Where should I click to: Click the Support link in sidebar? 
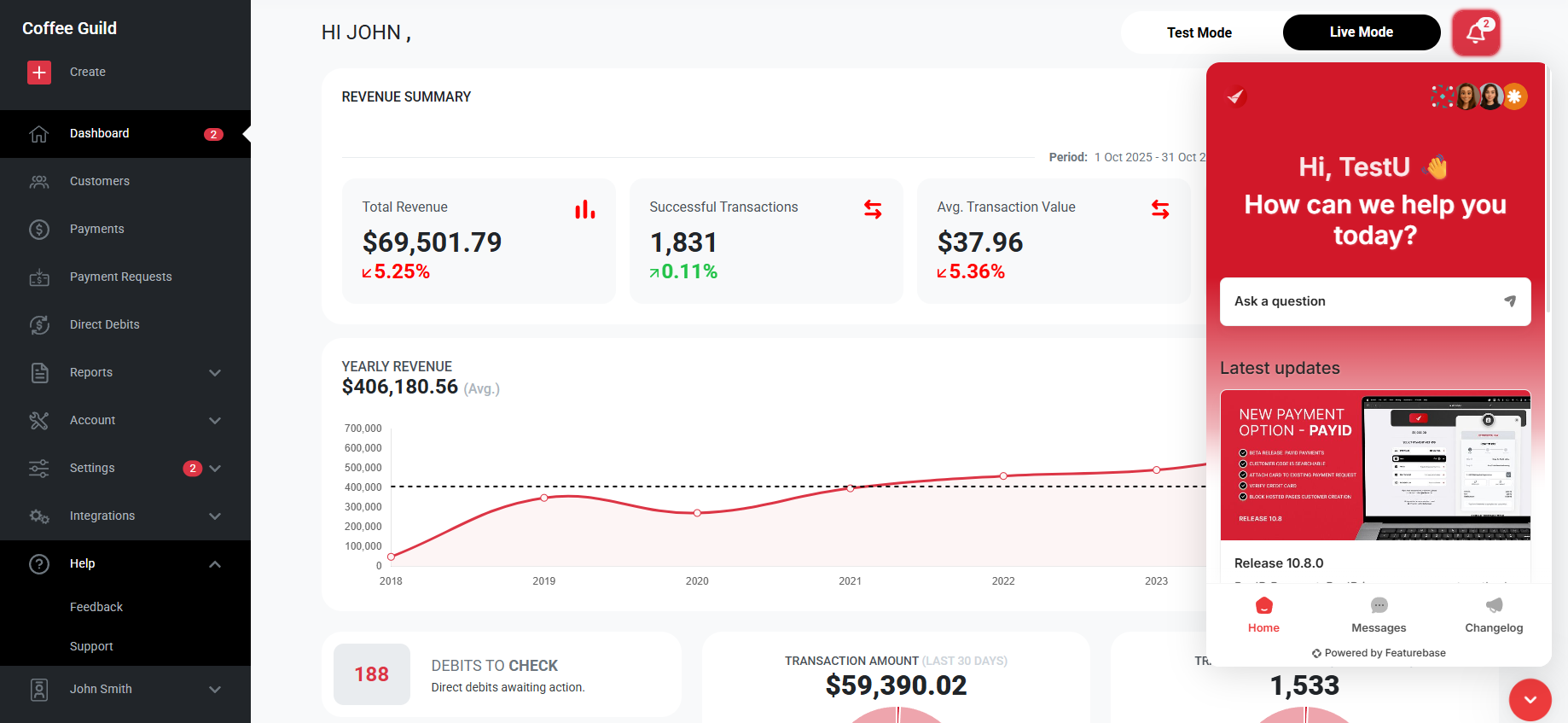91,646
